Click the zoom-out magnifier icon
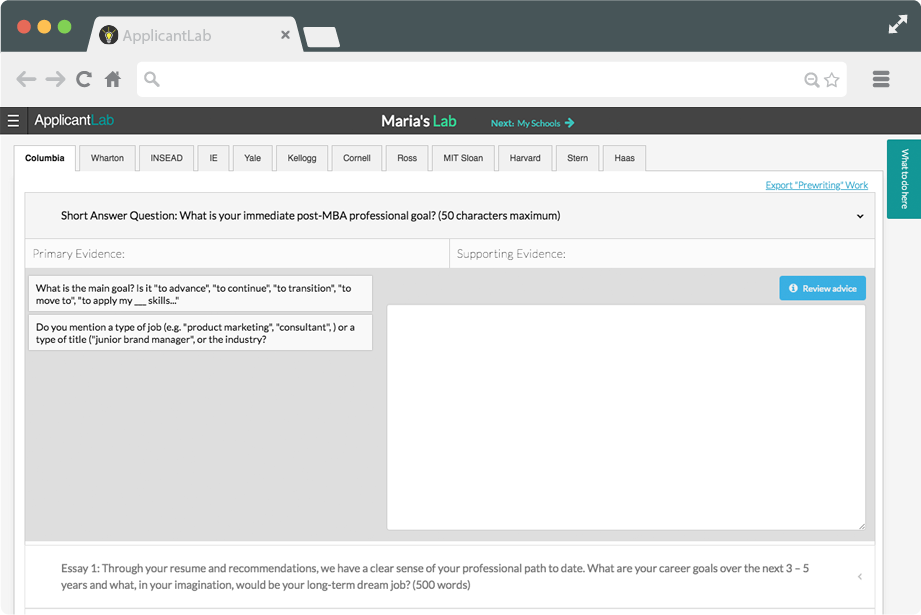 point(811,80)
